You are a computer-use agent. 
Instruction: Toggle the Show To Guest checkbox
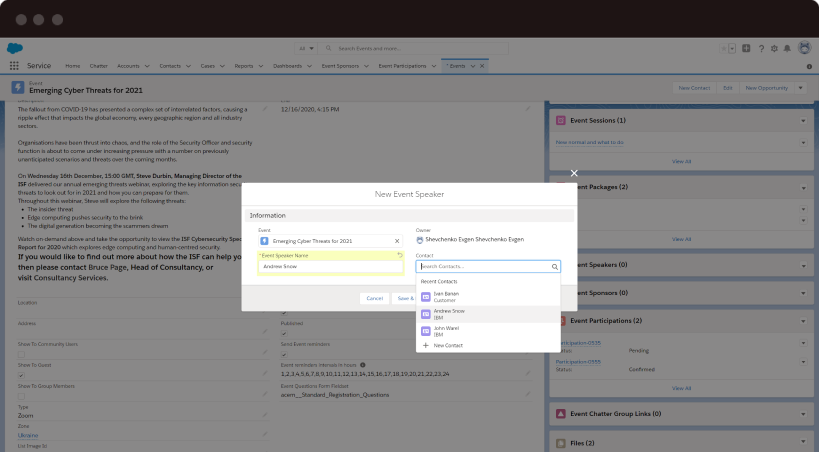coord(21,375)
